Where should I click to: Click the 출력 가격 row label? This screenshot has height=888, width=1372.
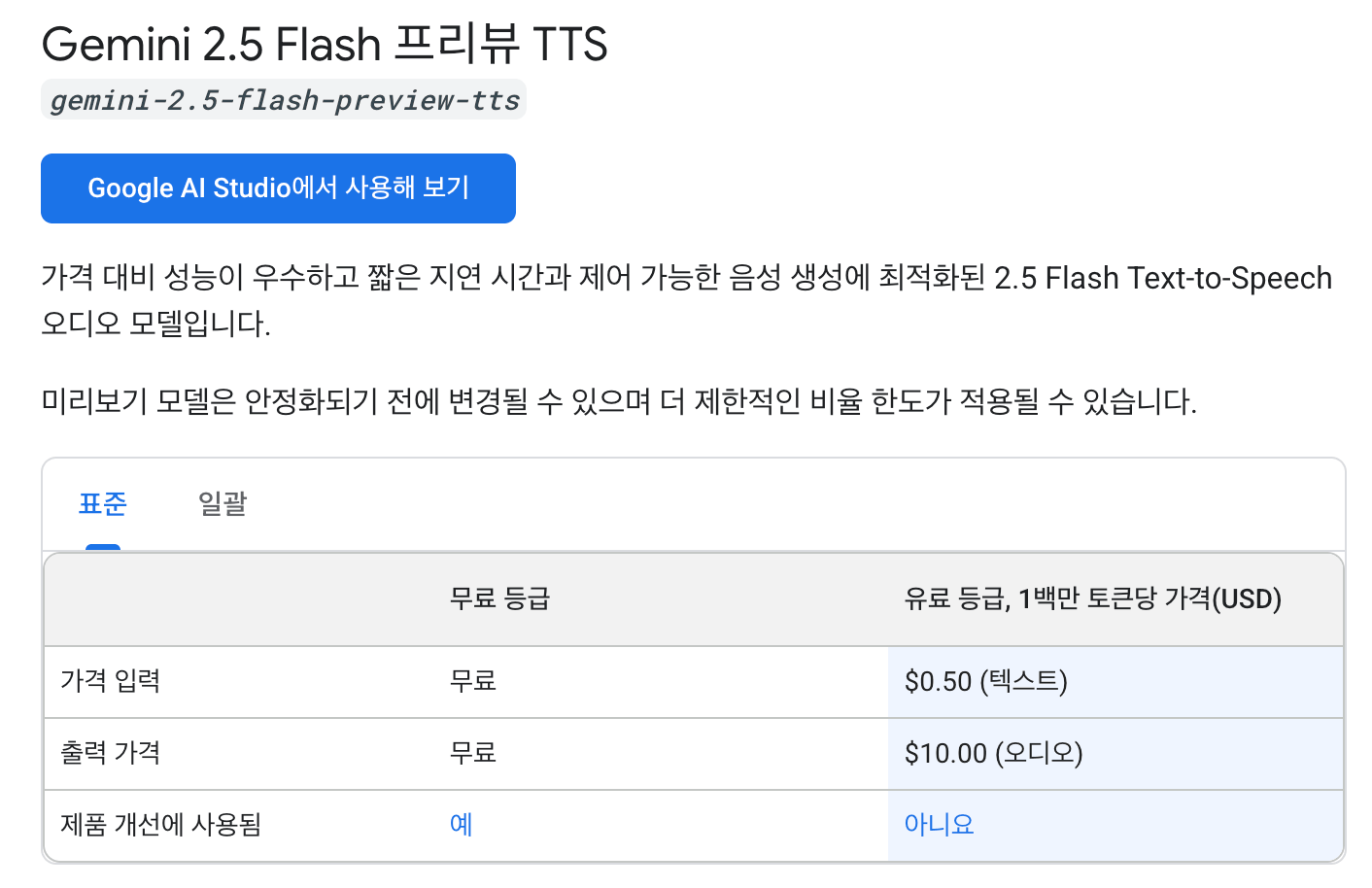click(111, 753)
